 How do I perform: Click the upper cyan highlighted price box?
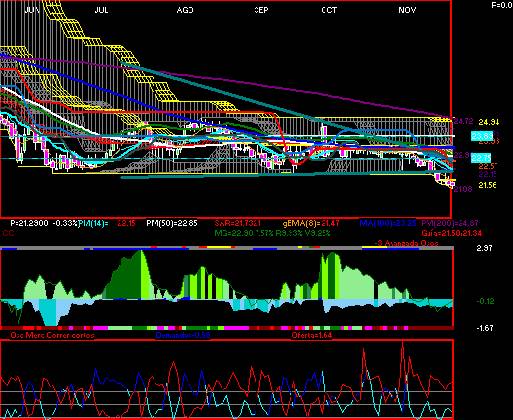point(481,136)
